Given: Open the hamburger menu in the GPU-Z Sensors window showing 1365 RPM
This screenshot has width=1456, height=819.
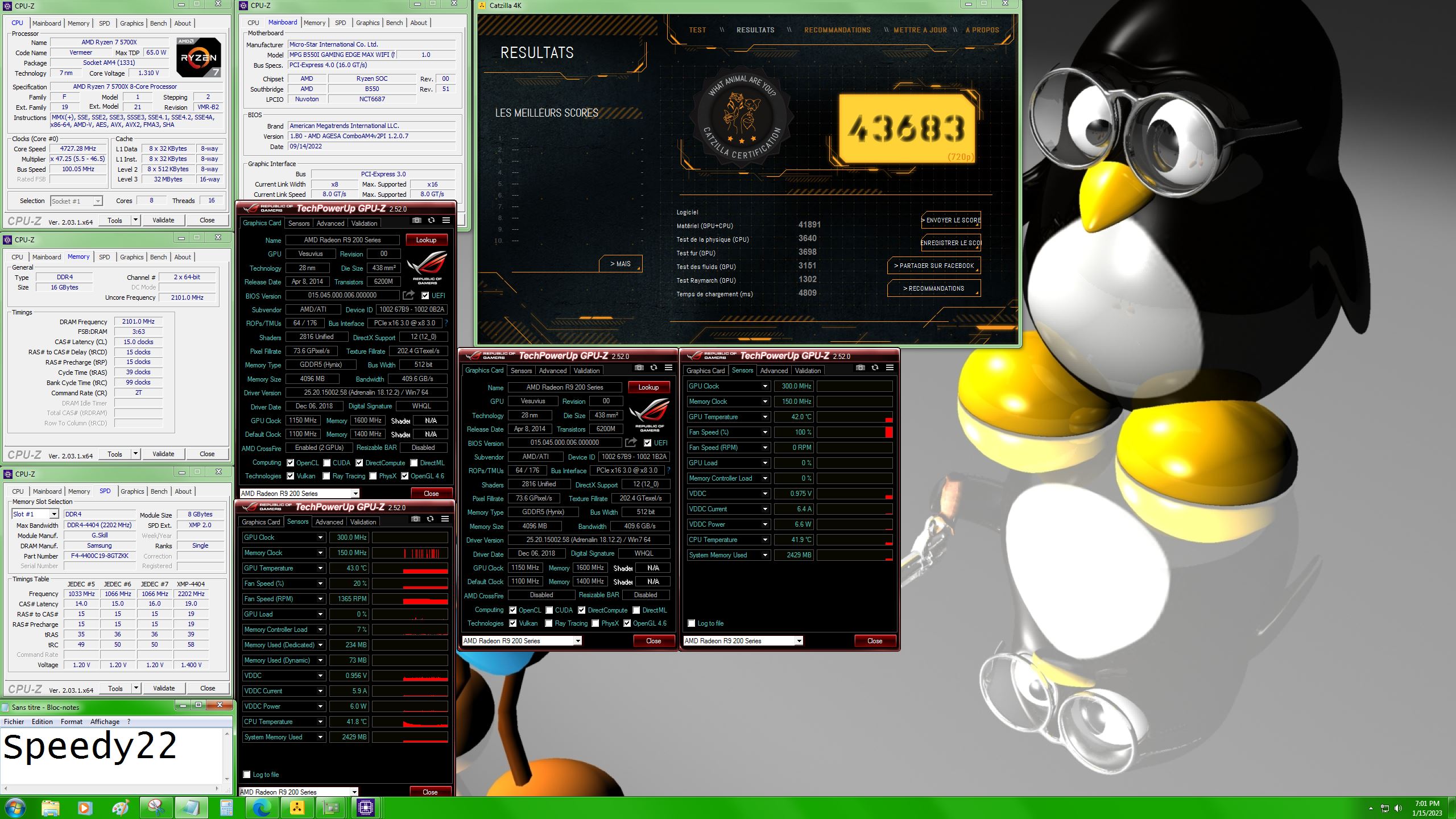Looking at the screenshot, I should coord(445,519).
